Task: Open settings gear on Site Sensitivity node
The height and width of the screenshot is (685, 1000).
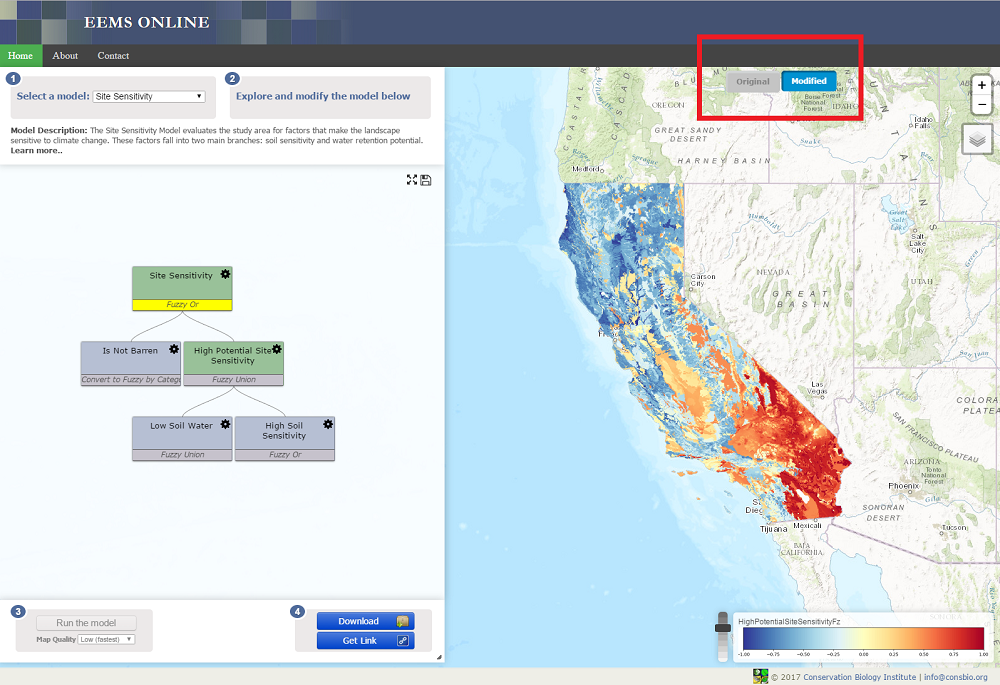Action: (225, 274)
